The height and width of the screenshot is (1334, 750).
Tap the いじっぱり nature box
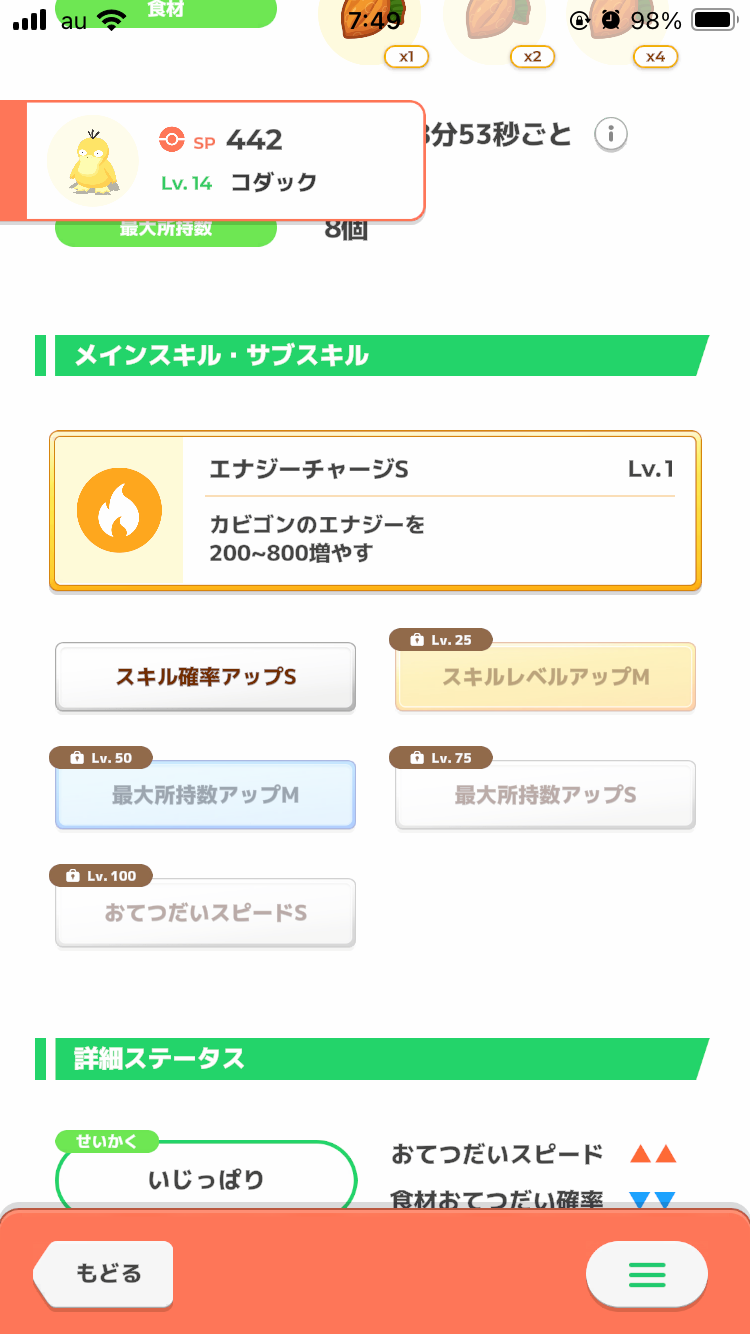(206, 1180)
